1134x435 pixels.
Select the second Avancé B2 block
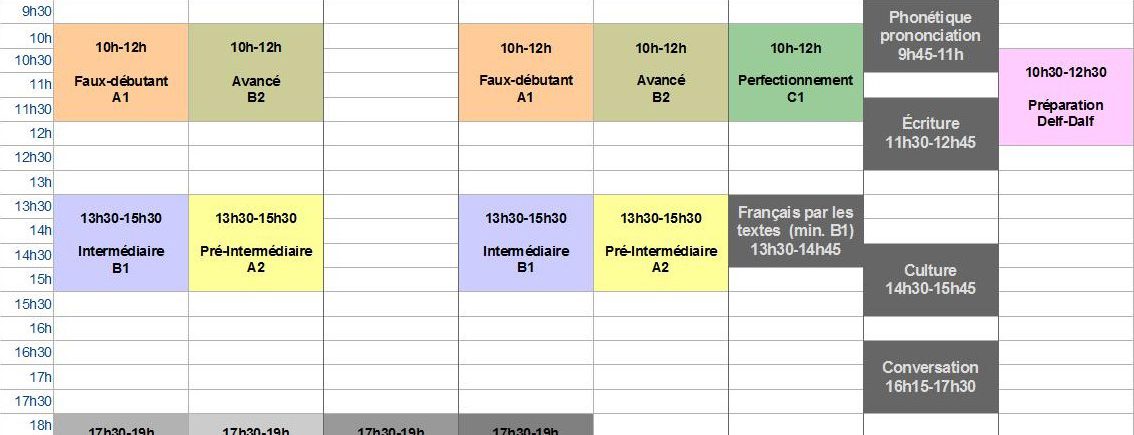pos(661,72)
